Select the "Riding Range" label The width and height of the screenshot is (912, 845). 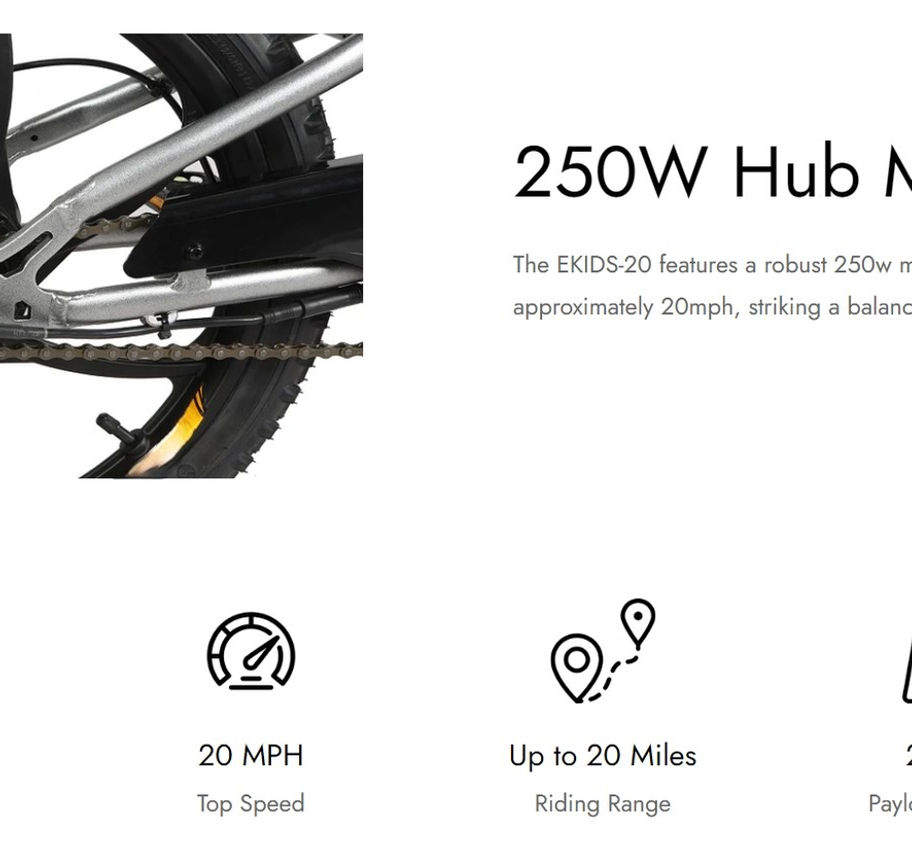[603, 804]
